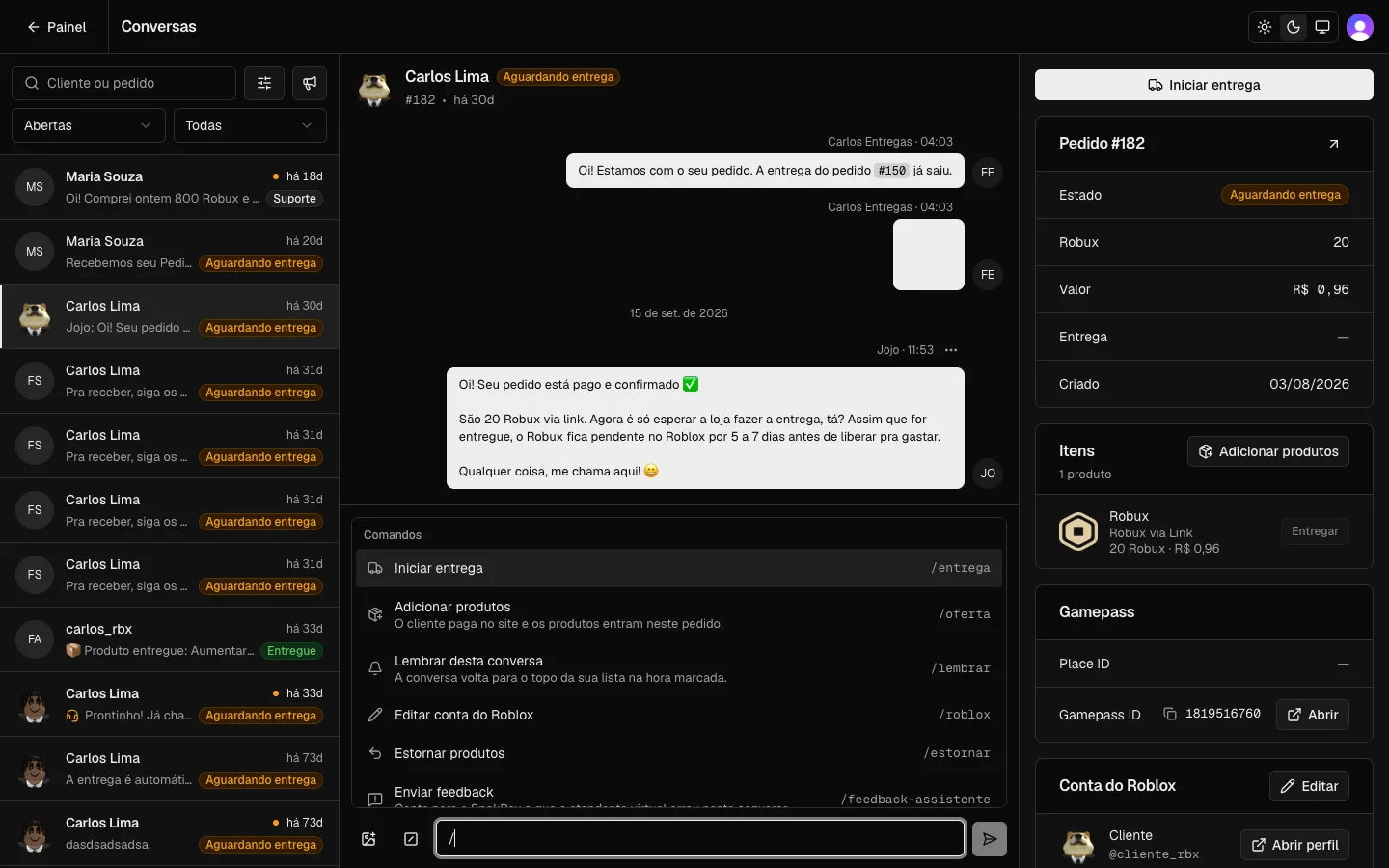Open Maria Souza conversation tagged Suporte

(169, 187)
